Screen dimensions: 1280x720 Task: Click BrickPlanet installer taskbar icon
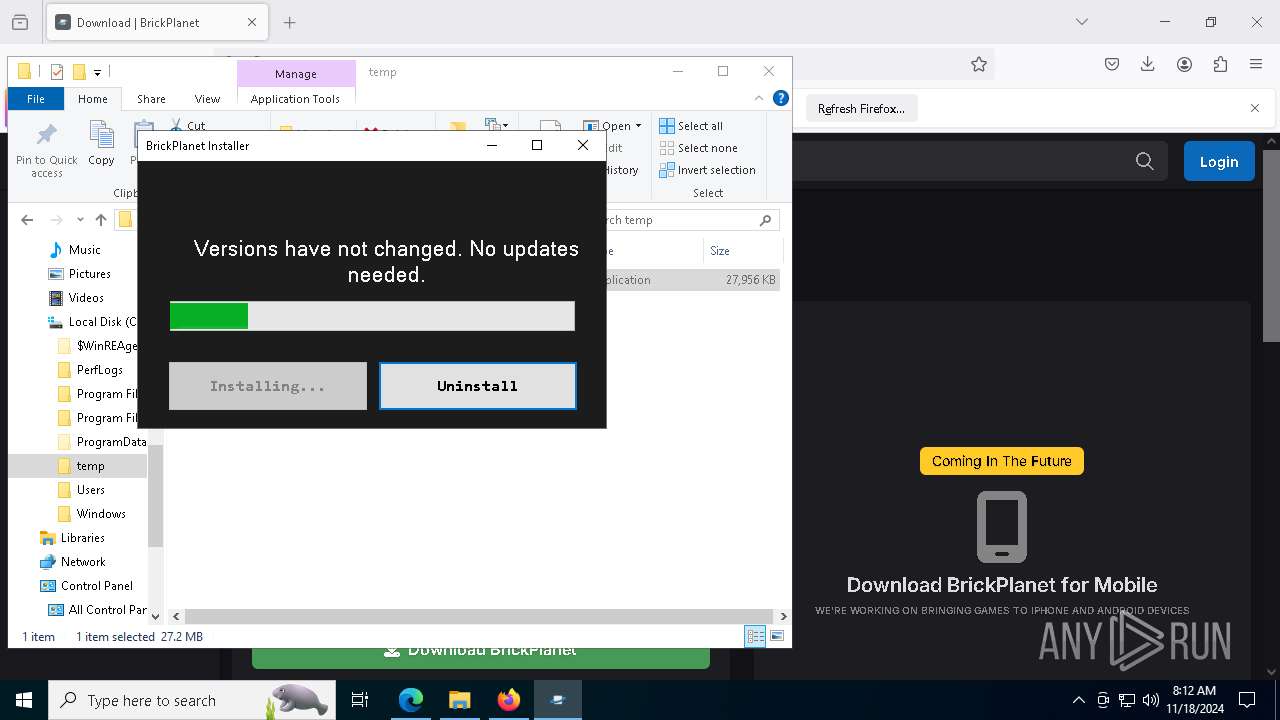(x=557, y=700)
